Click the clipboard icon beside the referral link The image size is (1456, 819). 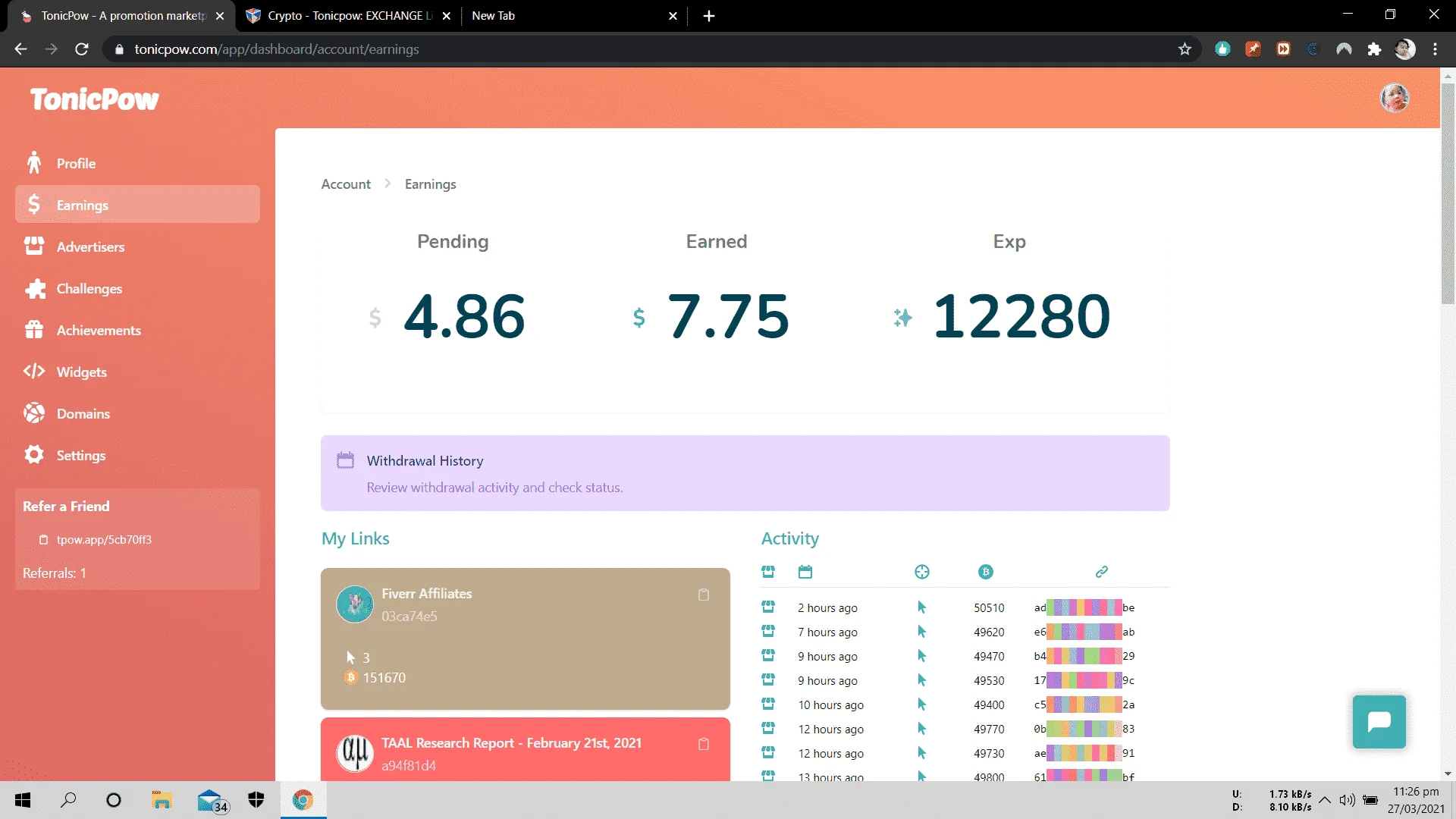[x=43, y=540]
